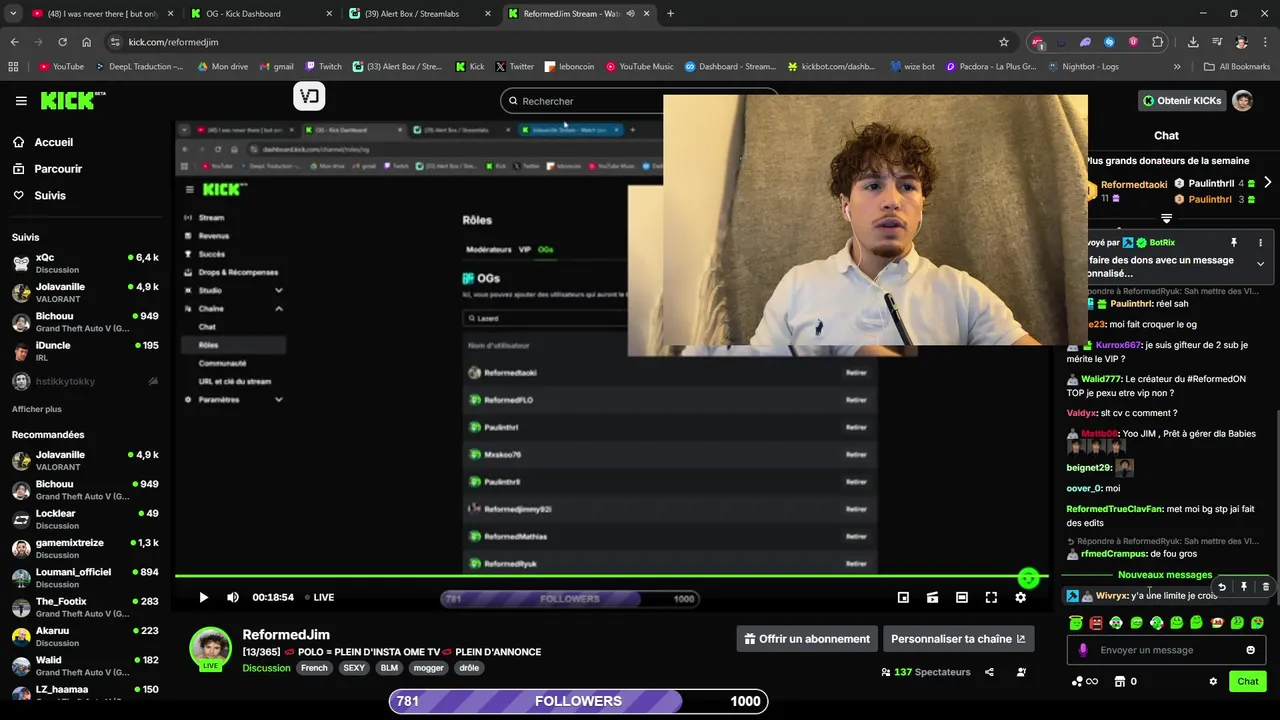Screen dimensions: 1280x720
Task: Share the stream via share icon
Action: coord(989,672)
